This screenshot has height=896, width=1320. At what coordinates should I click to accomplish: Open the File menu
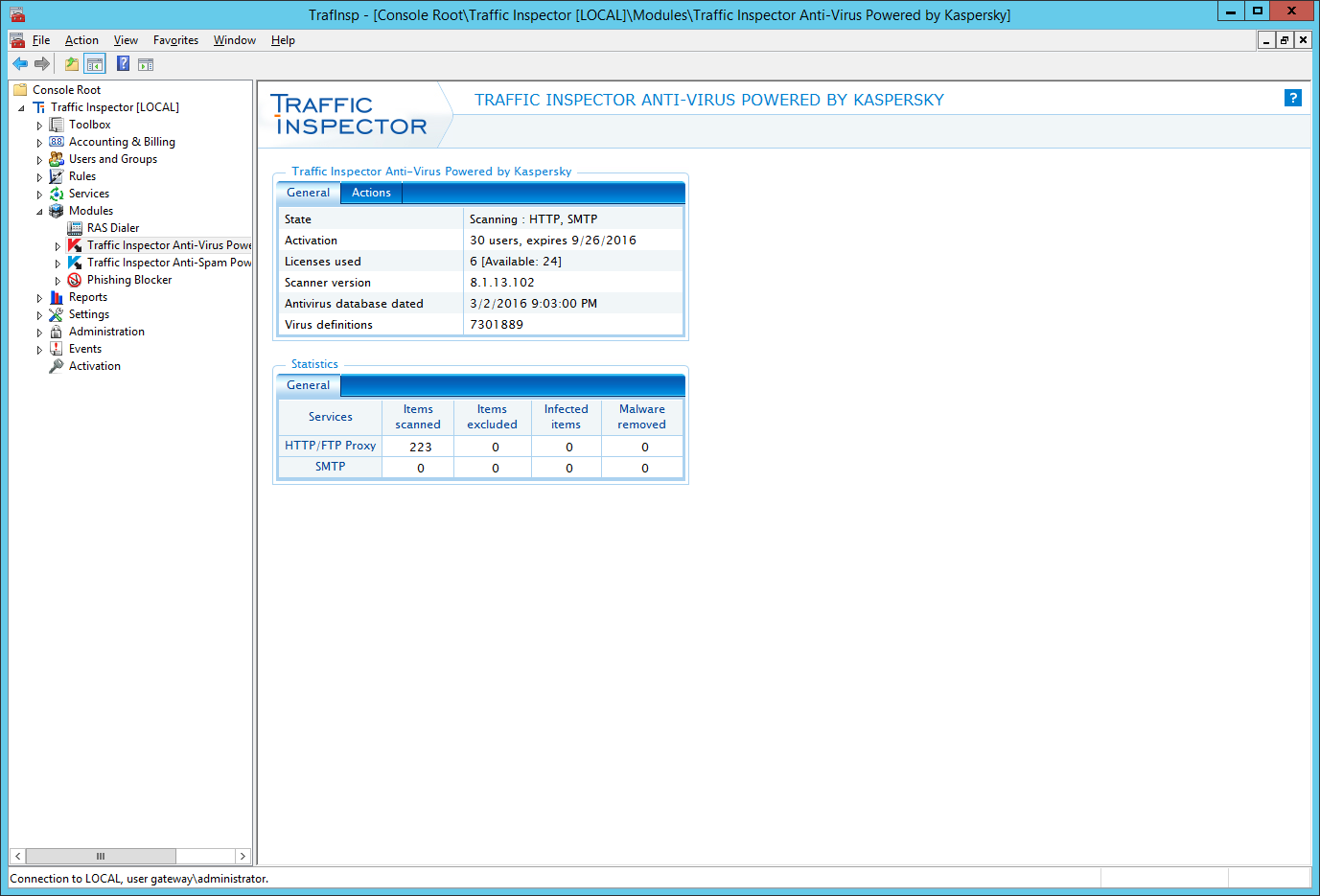coord(41,40)
